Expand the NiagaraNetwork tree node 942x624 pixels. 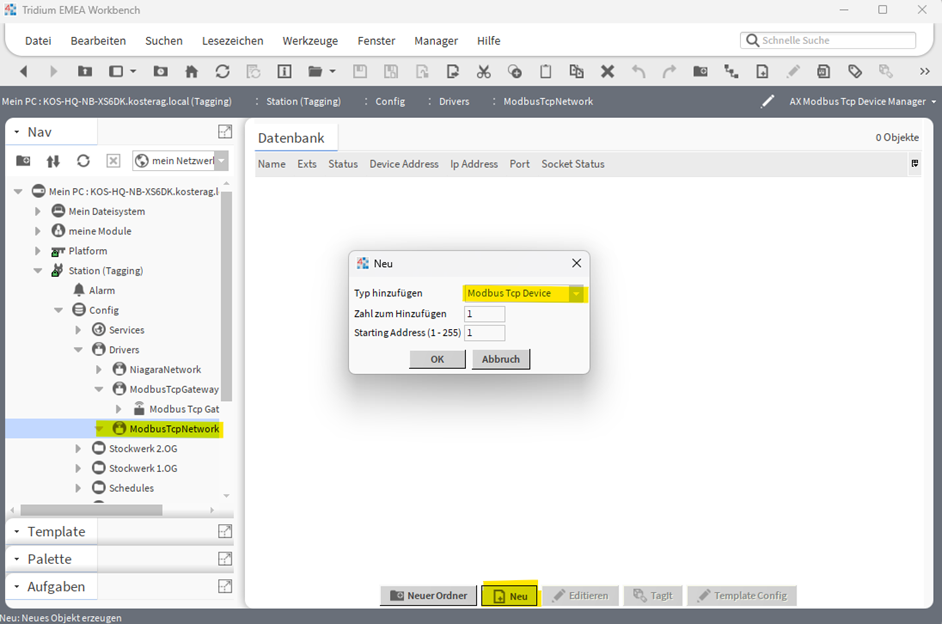click(x=99, y=369)
